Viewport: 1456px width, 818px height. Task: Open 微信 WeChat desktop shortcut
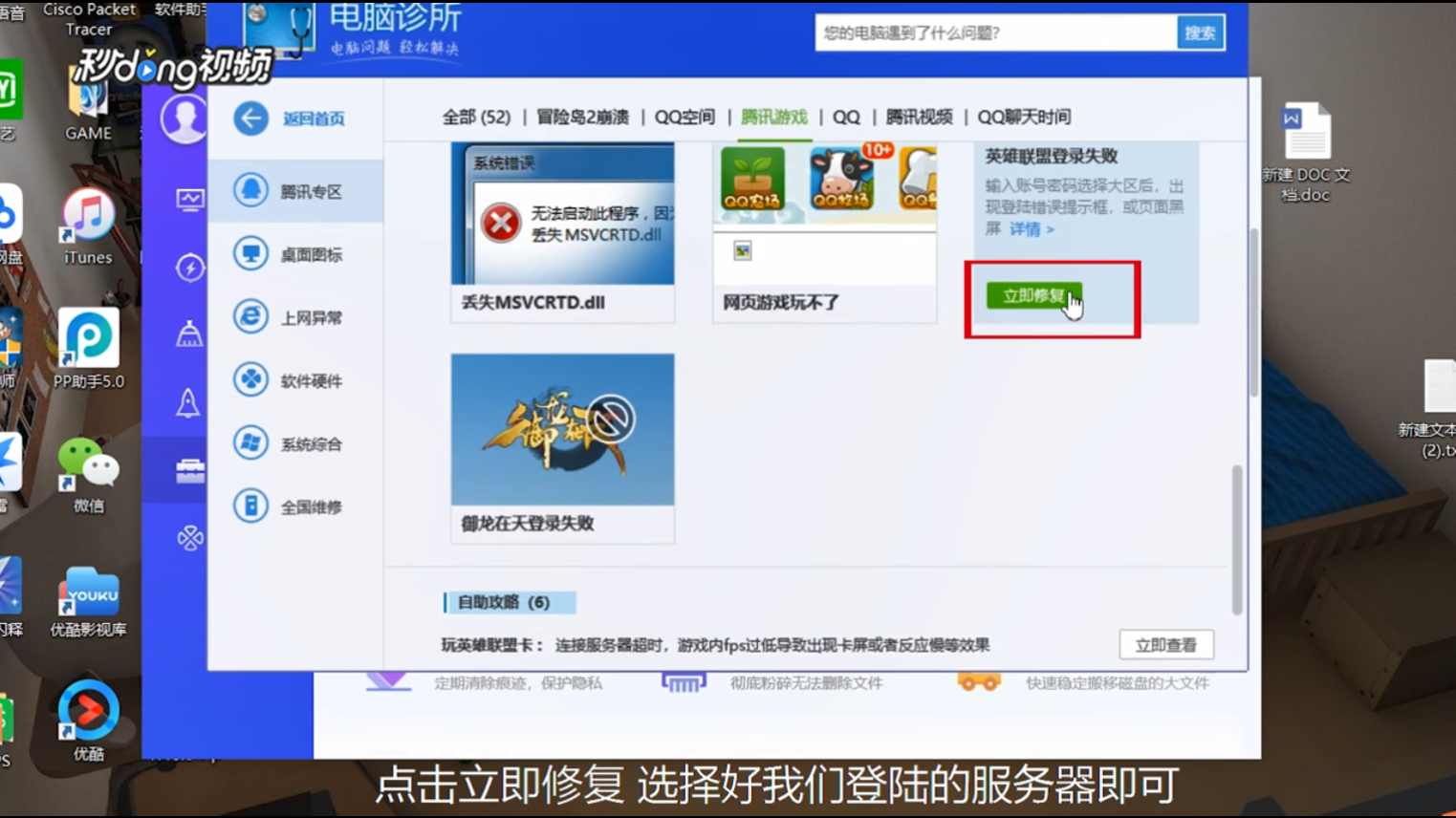coord(88,475)
